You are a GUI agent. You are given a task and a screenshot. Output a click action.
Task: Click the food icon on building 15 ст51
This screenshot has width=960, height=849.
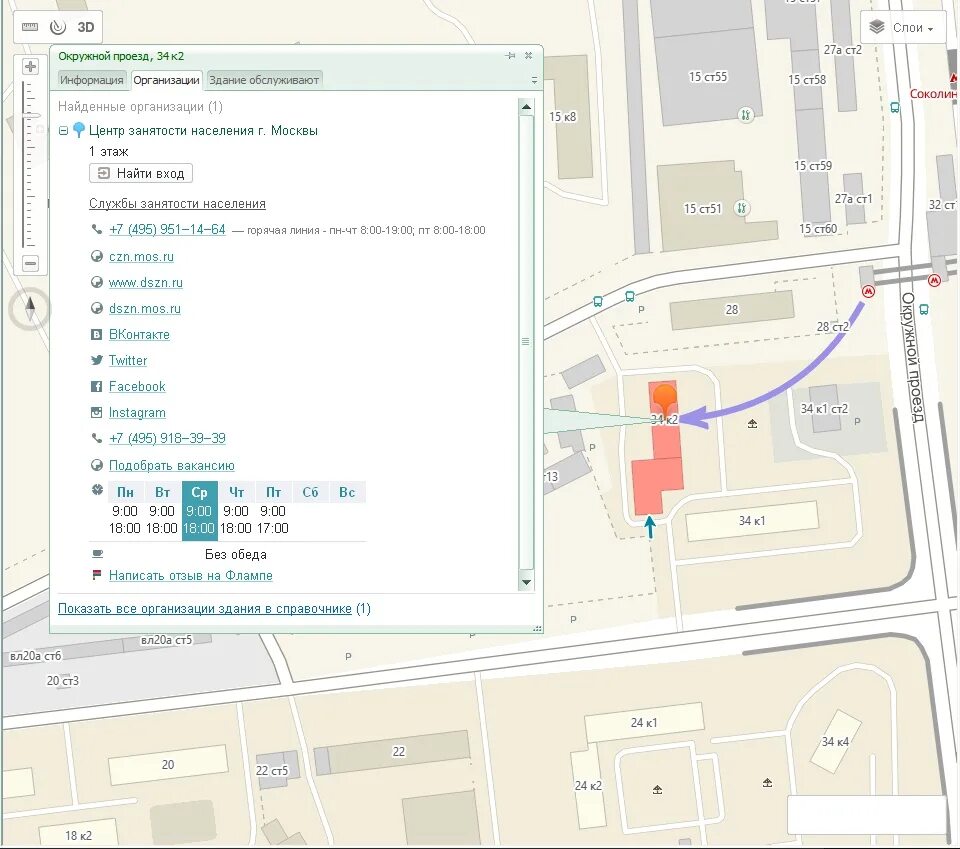[741, 208]
